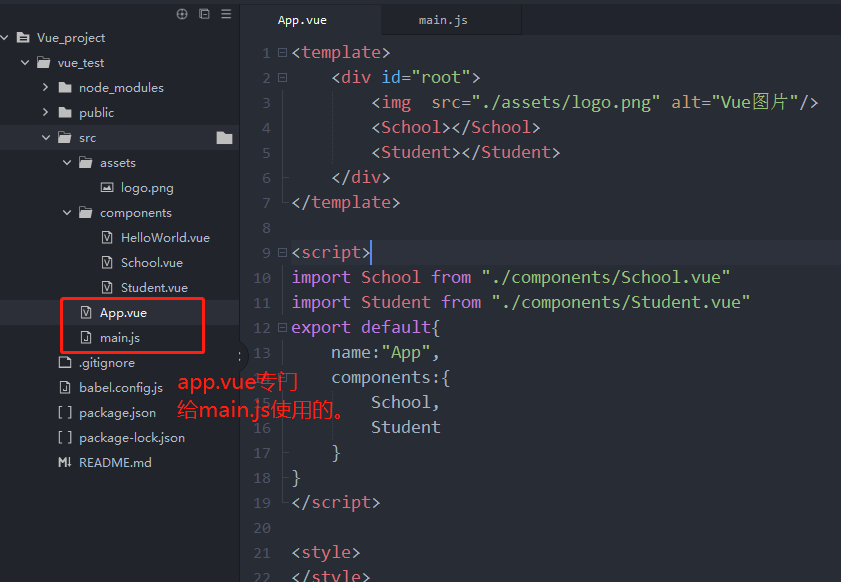Image resolution: width=841 pixels, height=582 pixels.
Task: Switch to the App.vue editor tab
Action: tap(302, 20)
